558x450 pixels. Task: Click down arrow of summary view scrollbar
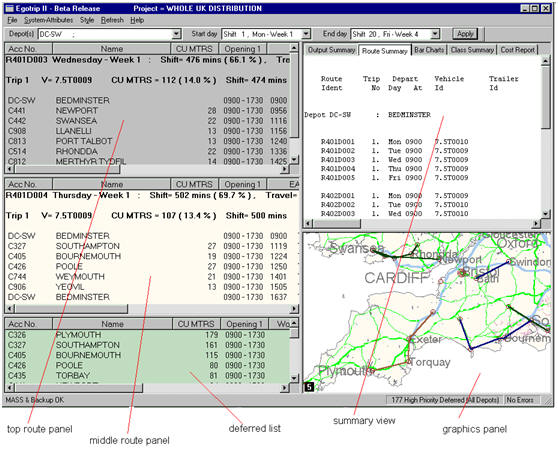[545, 214]
